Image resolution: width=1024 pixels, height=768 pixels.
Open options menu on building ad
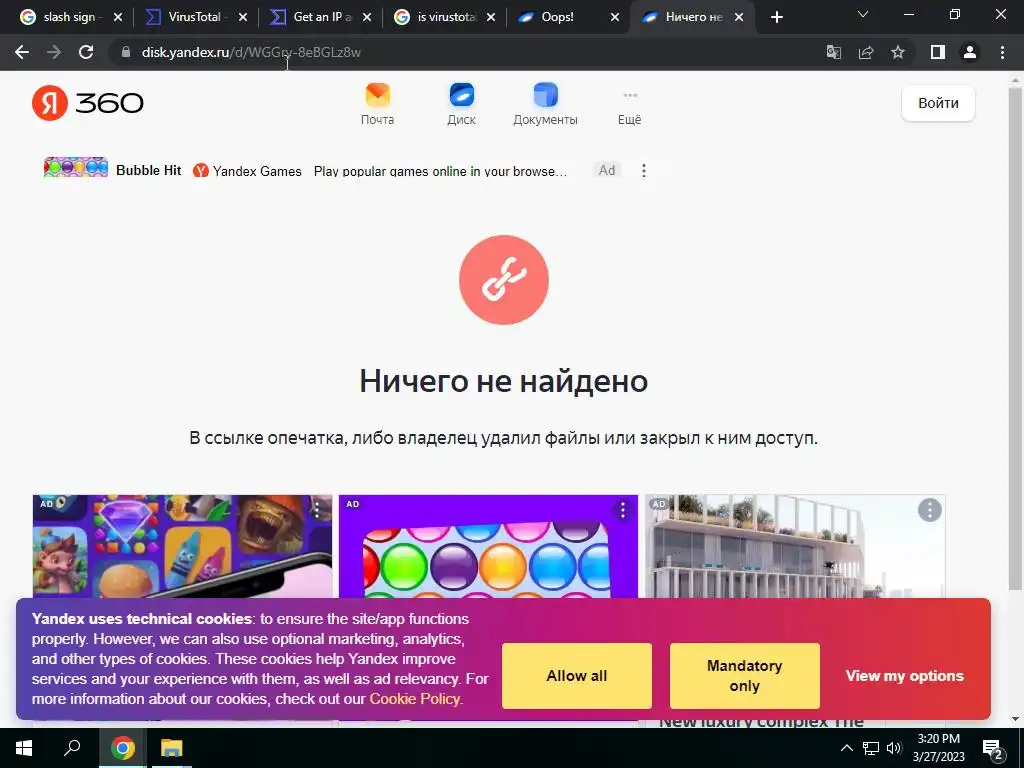click(x=929, y=510)
